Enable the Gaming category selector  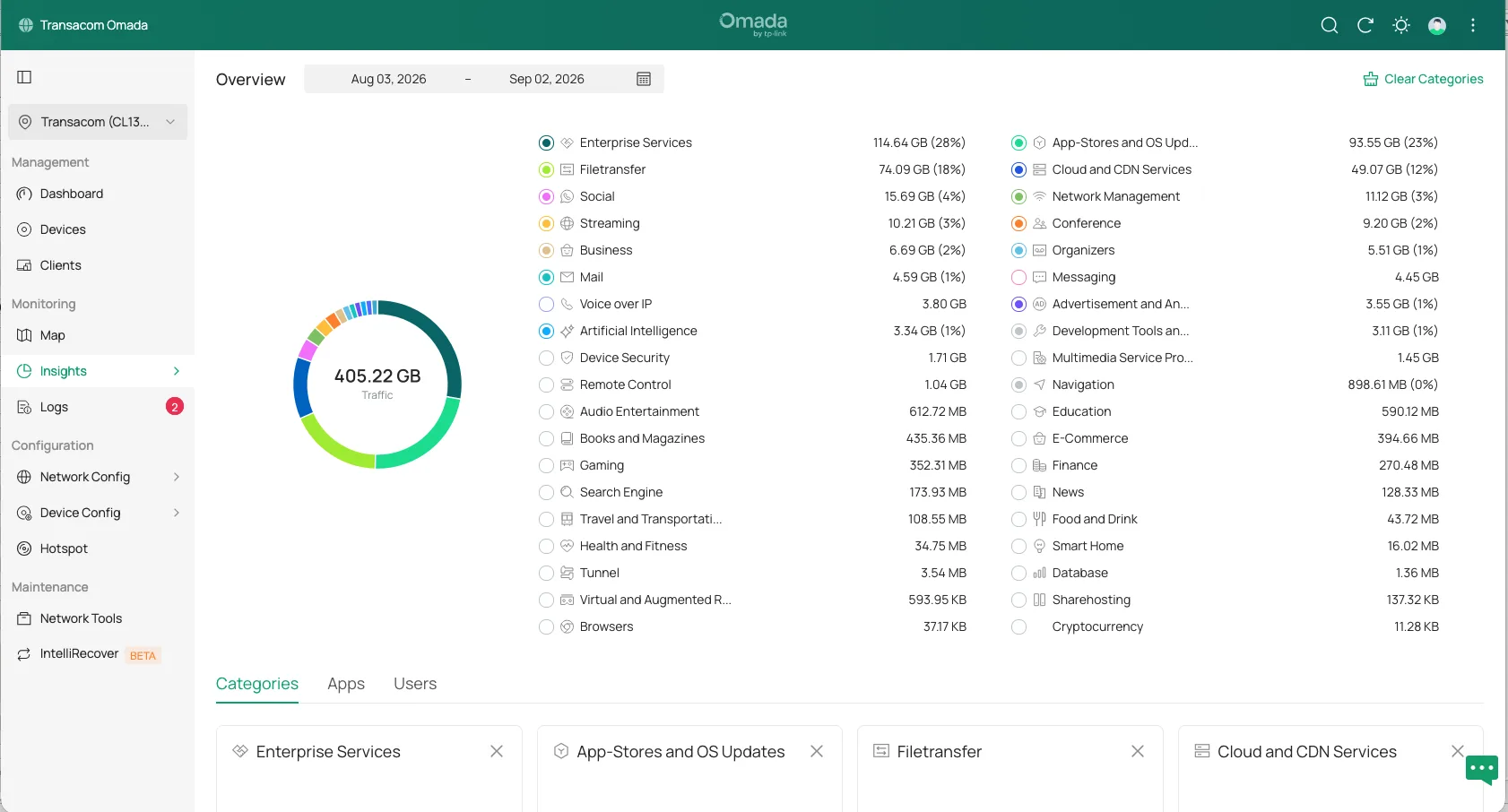[546, 465]
